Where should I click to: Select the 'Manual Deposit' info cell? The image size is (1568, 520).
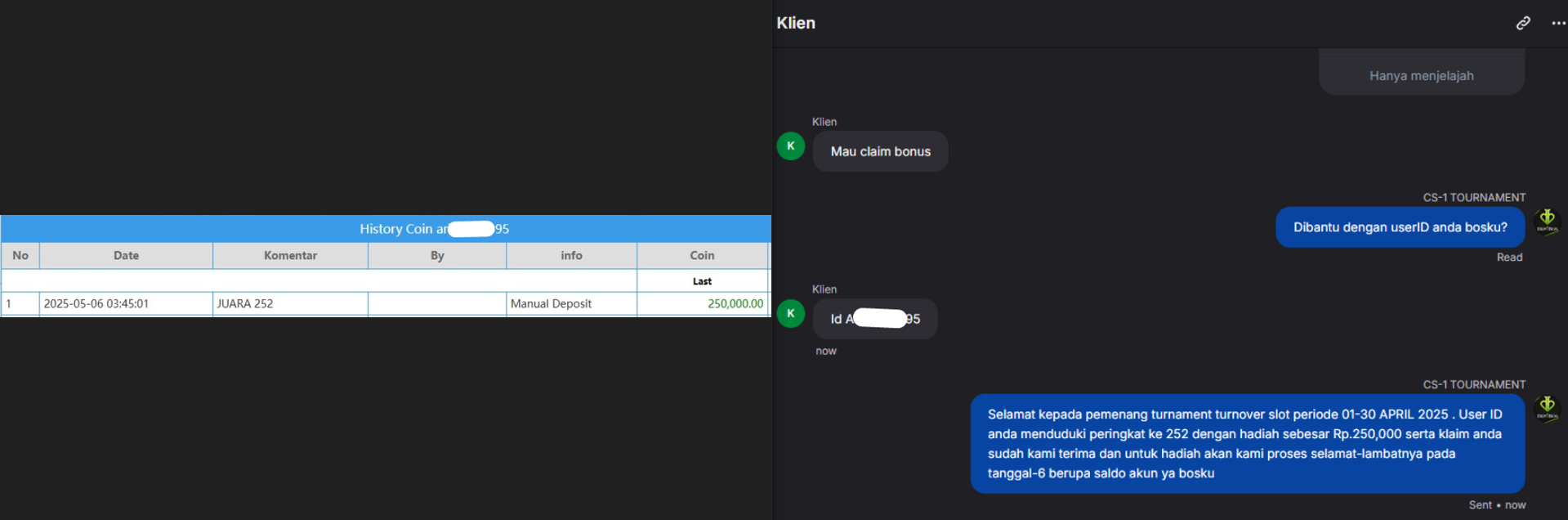pyautogui.click(x=571, y=303)
